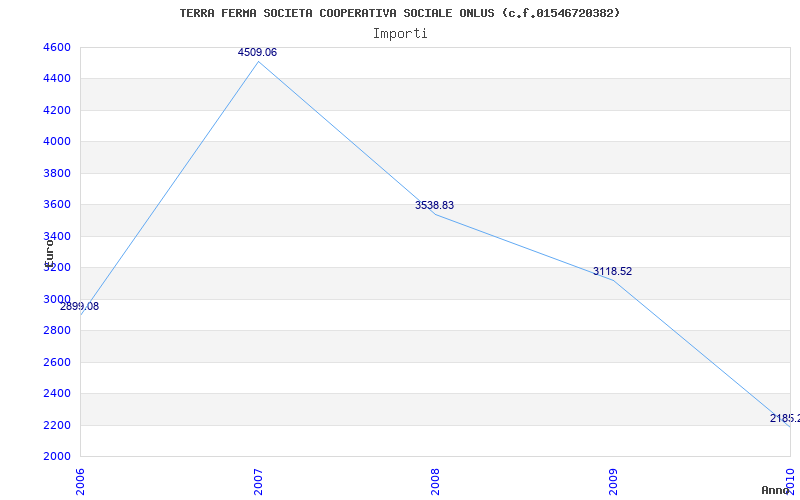800x500 pixels.
Task: Click the 2600 y-axis value
Action: tap(55, 362)
